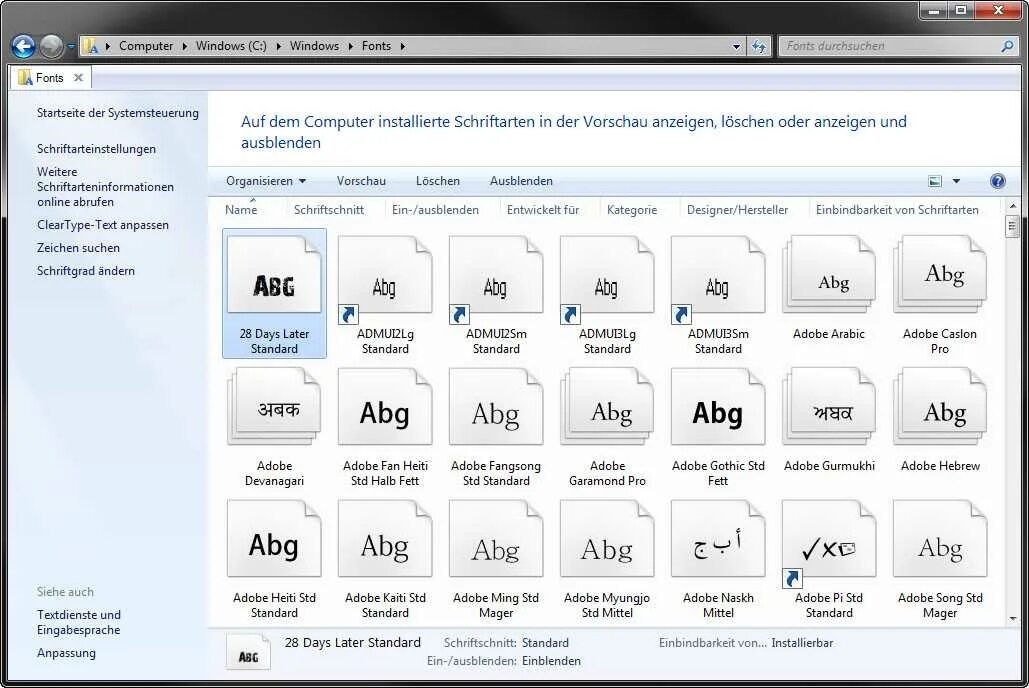Open the Organisieren dropdown menu
The width and height of the screenshot is (1029, 688).
click(266, 181)
